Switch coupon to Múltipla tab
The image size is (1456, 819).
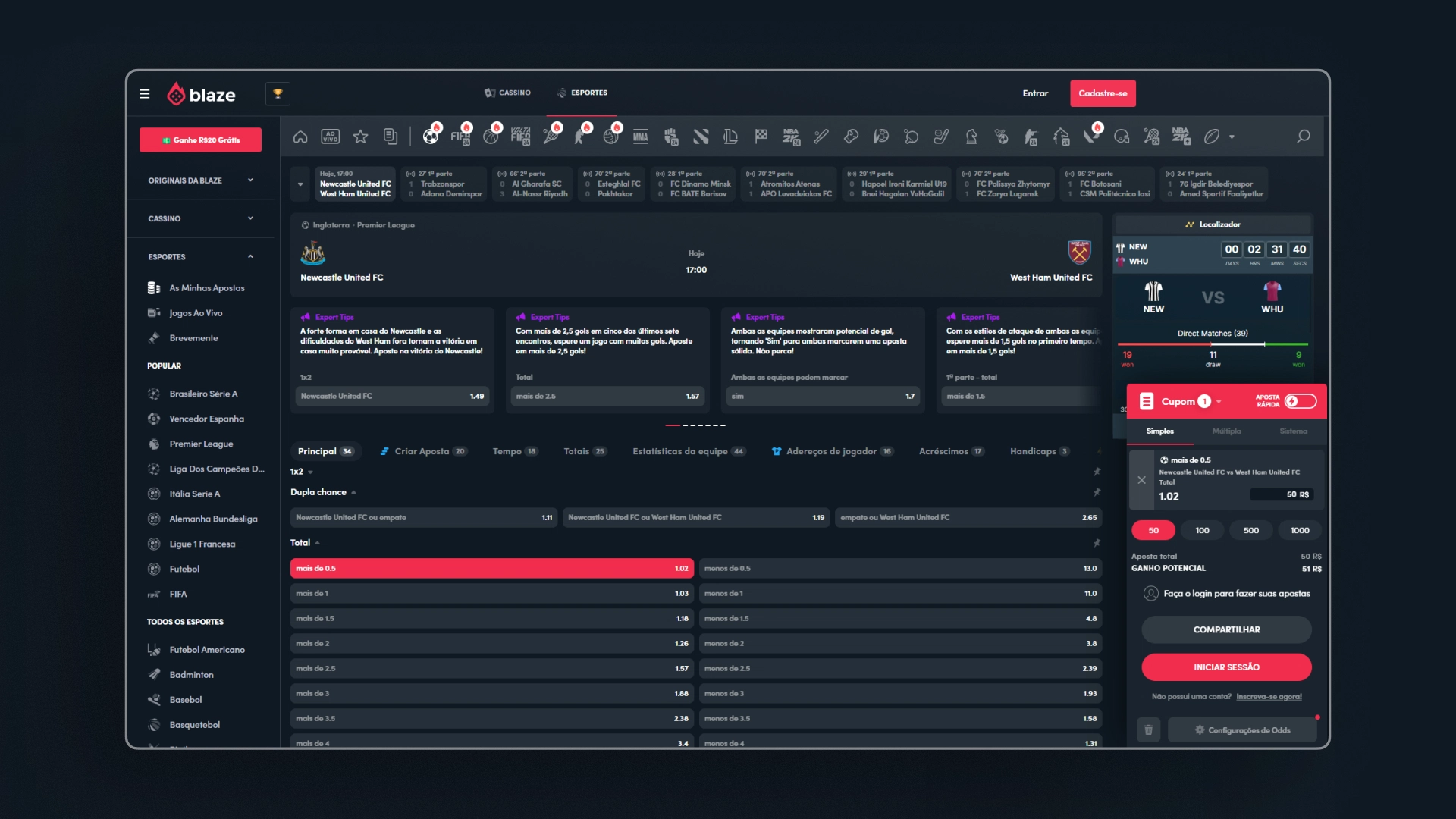pyautogui.click(x=1226, y=431)
